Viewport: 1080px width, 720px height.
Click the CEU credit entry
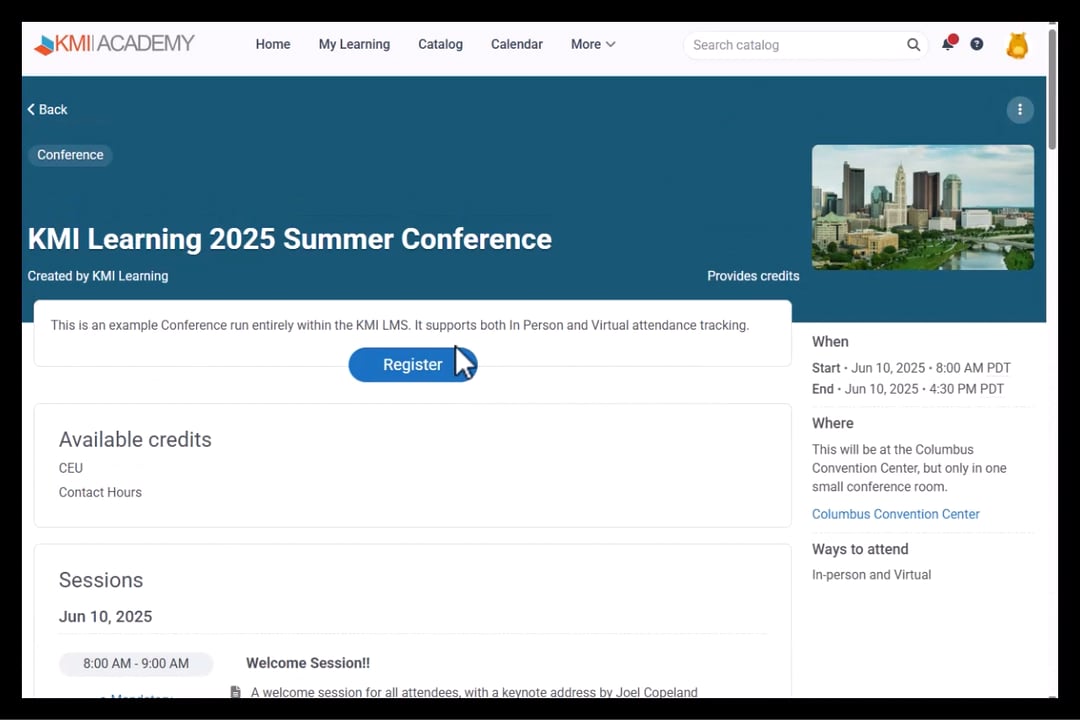(71, 468)
